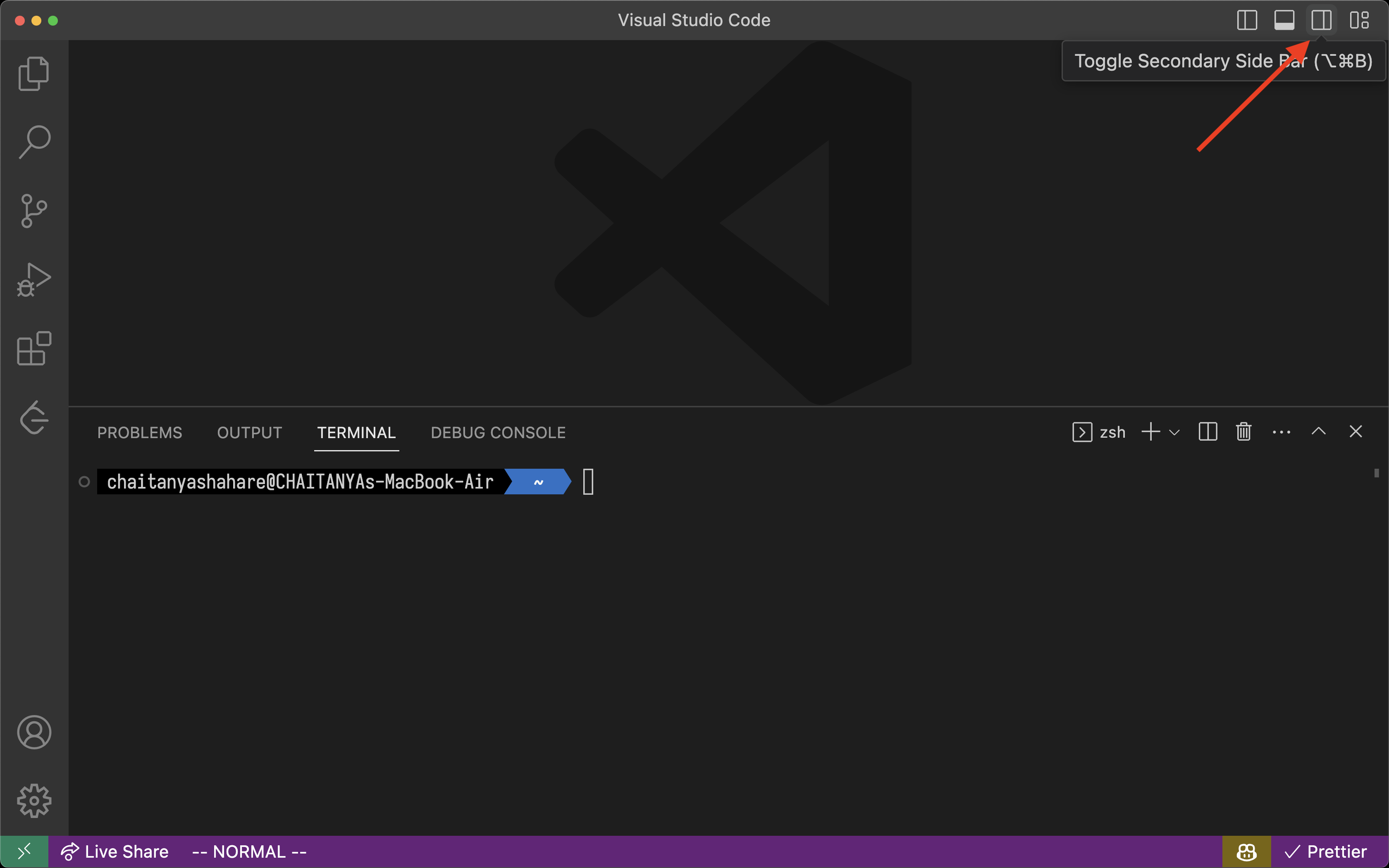This screenshot has height=868, width=1389.
Task: Open terminal panel more actions menu
Action: click(x=1281, y=432)
